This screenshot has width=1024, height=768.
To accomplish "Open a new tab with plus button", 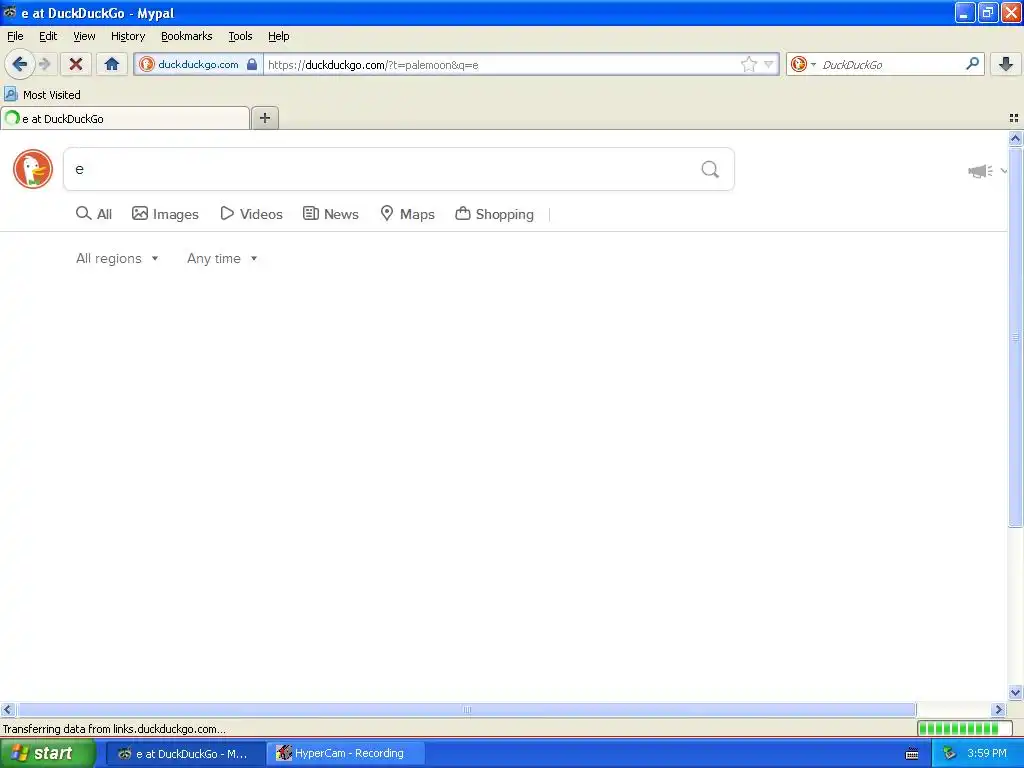I will click(x=264, y=118).
